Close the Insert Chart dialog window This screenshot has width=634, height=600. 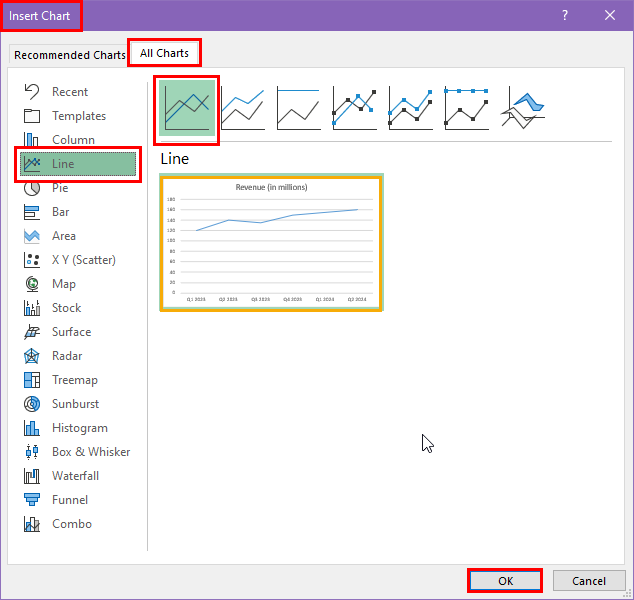[x=609, y=15]
